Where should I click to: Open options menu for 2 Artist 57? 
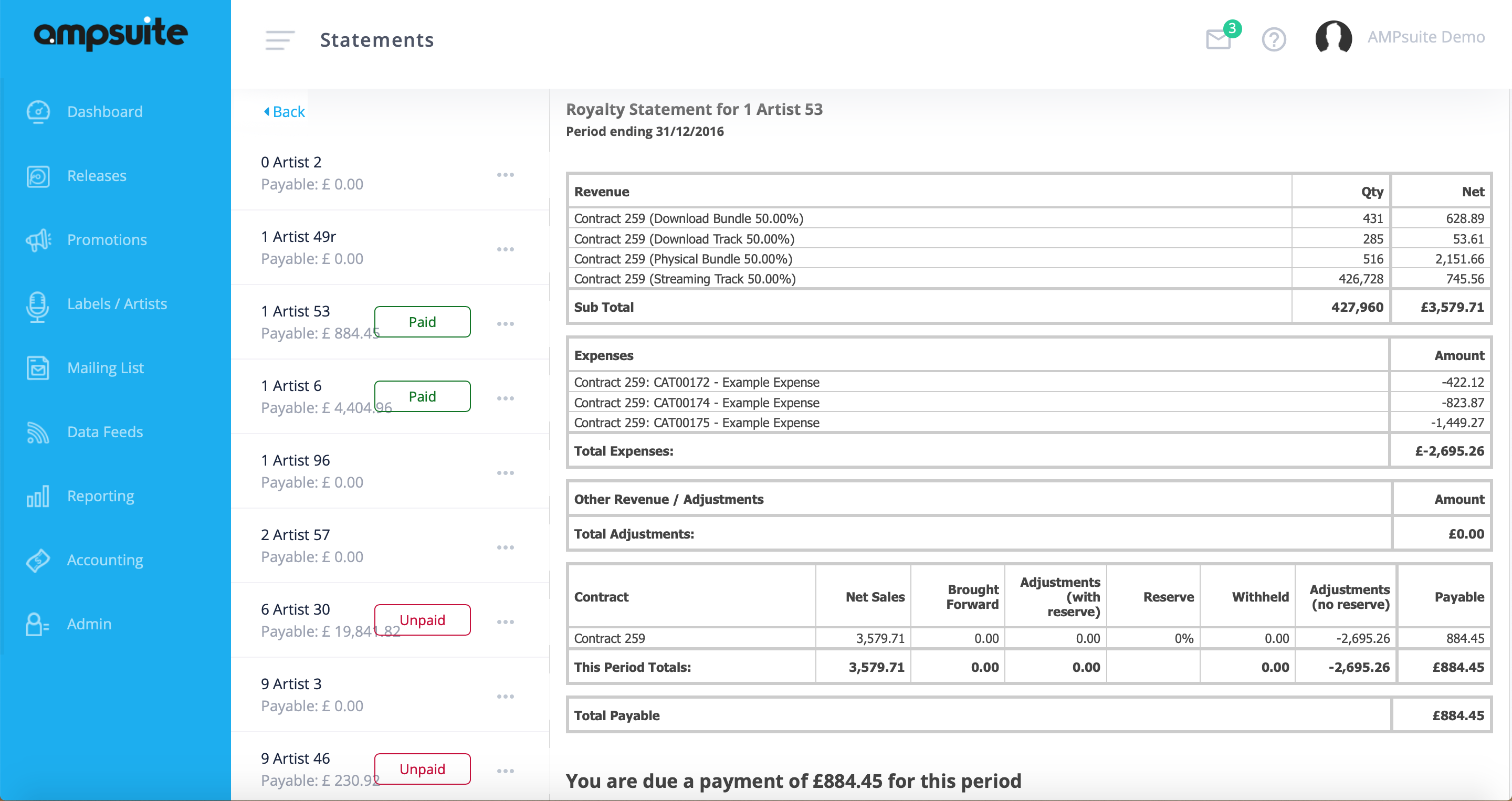(506, 547)
